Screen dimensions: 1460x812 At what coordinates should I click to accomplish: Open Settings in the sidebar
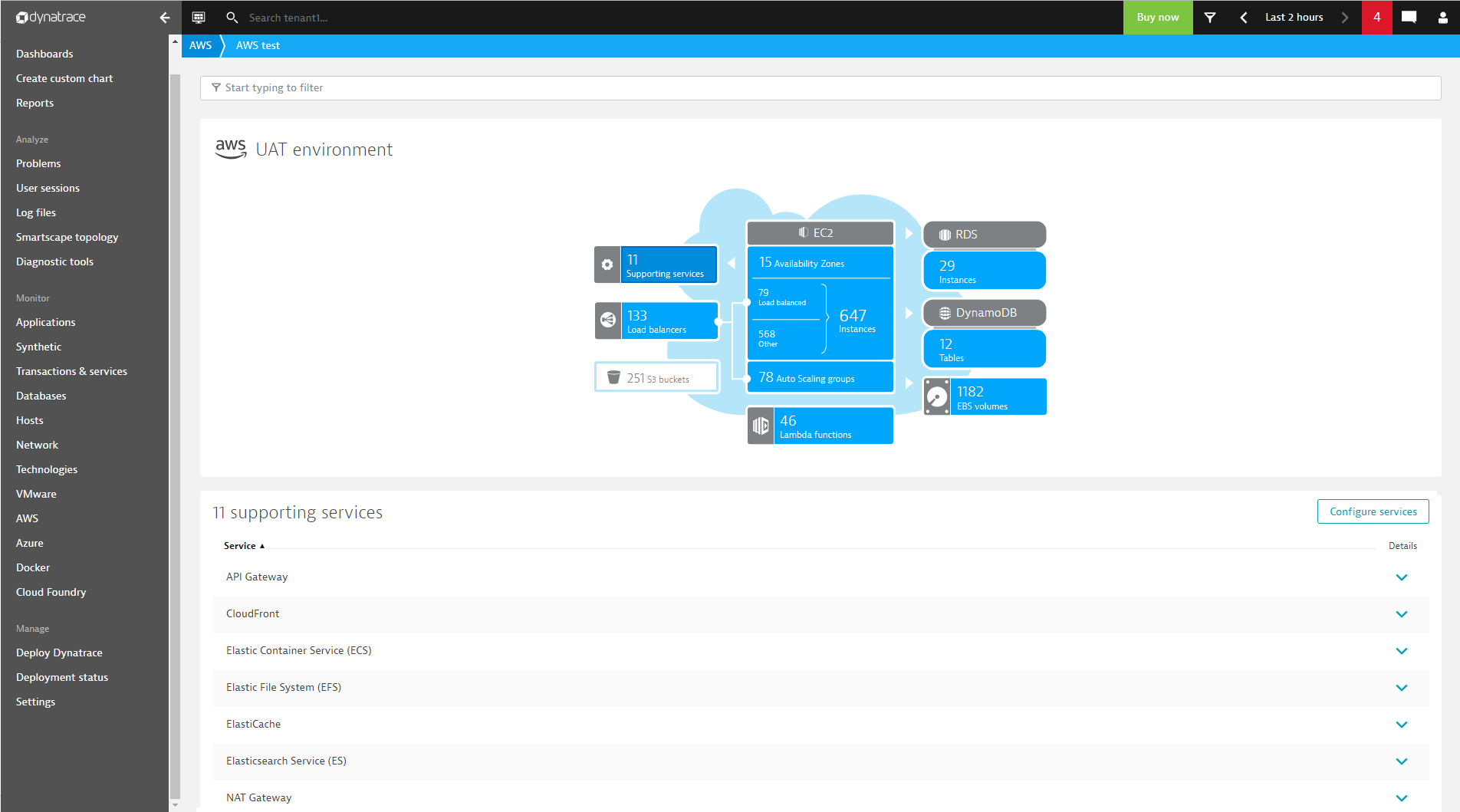tap(35, 702)
